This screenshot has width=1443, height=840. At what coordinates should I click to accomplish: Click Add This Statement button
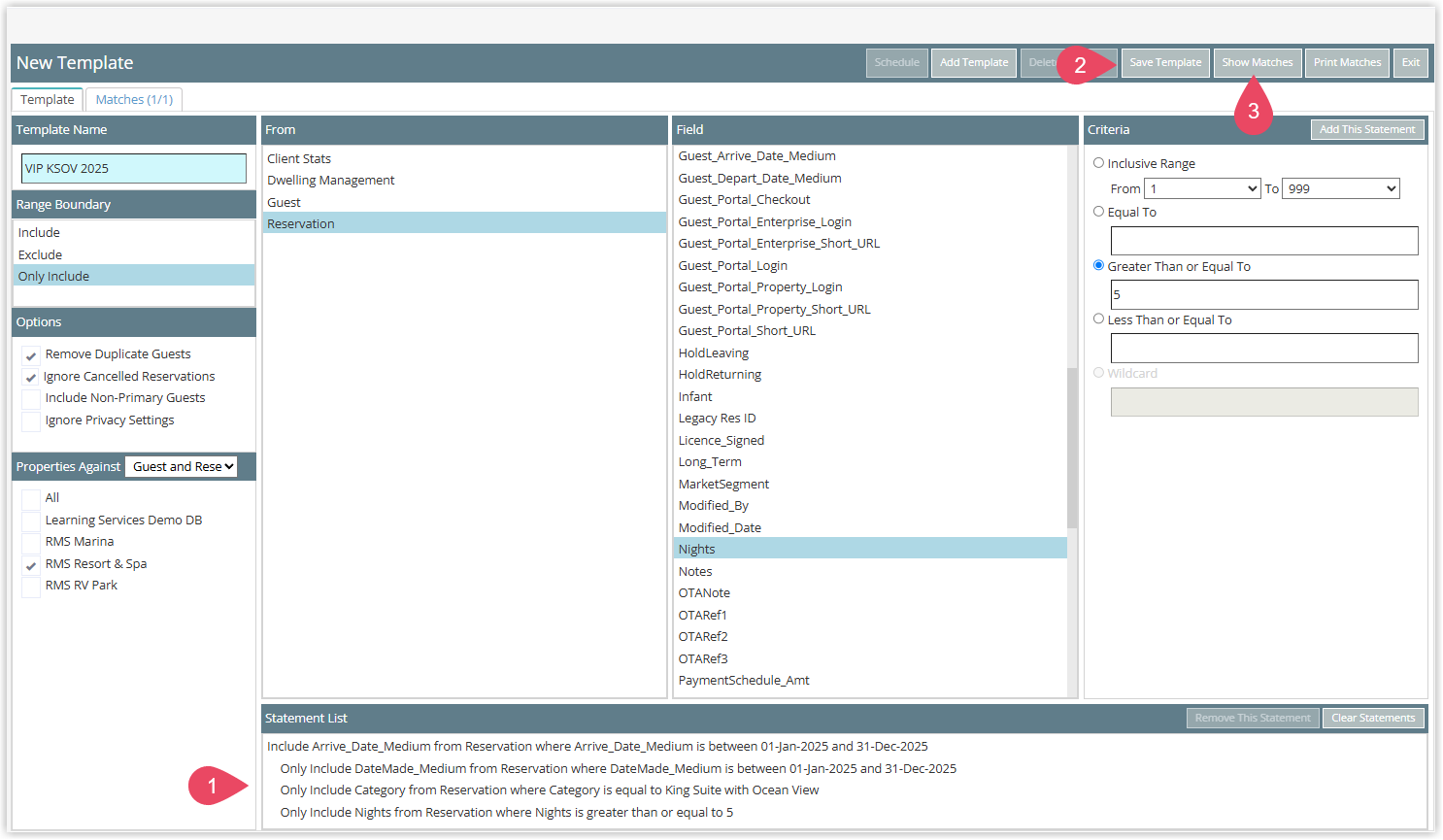1367,129
